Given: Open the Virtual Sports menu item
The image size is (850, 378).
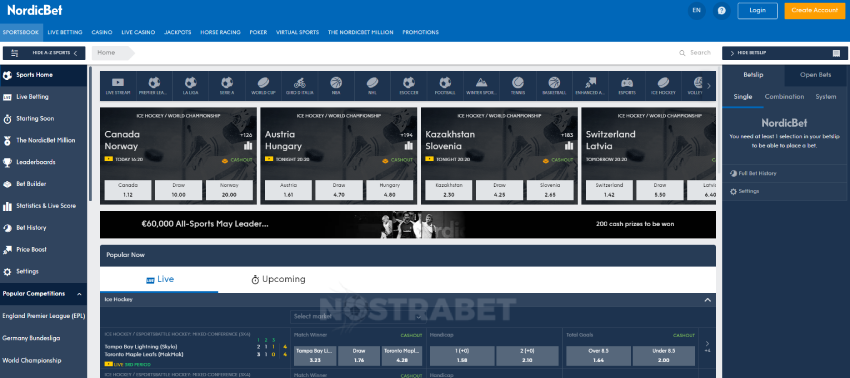Looking at the screenshot, I should [x=297, y=33].
